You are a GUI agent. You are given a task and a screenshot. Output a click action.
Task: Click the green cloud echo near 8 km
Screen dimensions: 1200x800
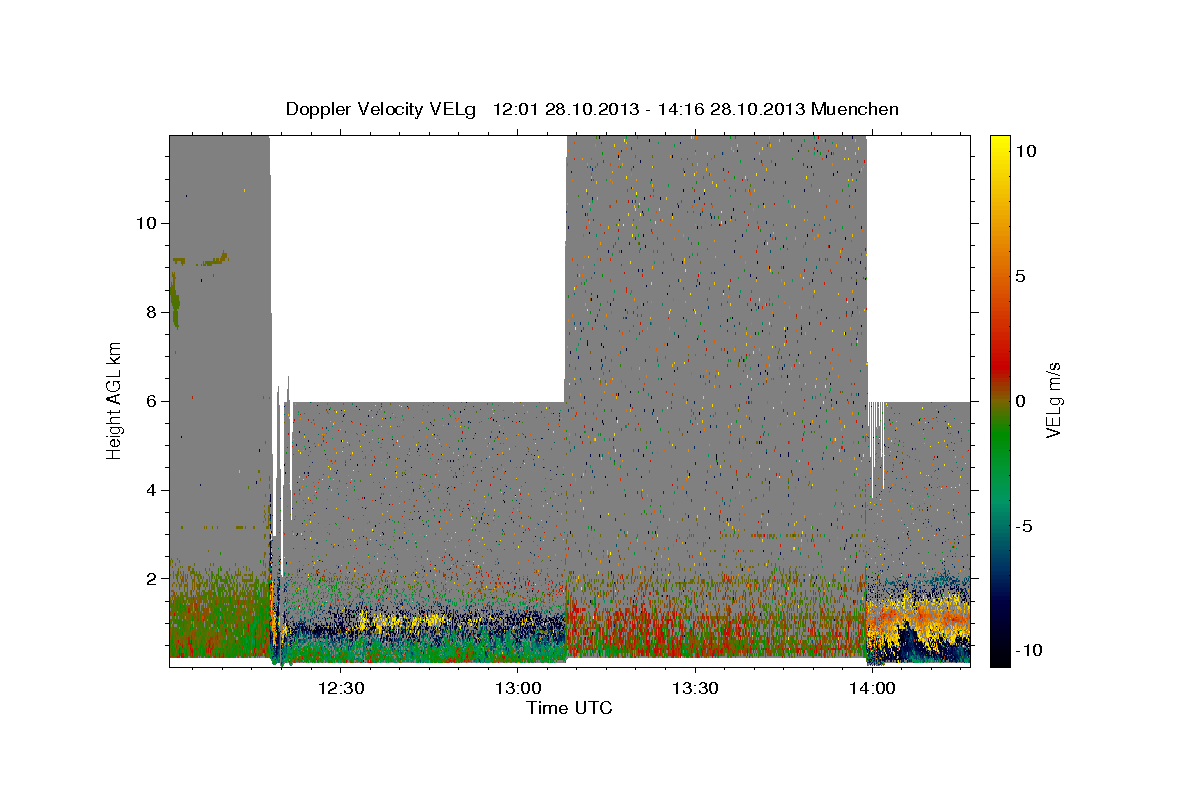click(175, 298)
